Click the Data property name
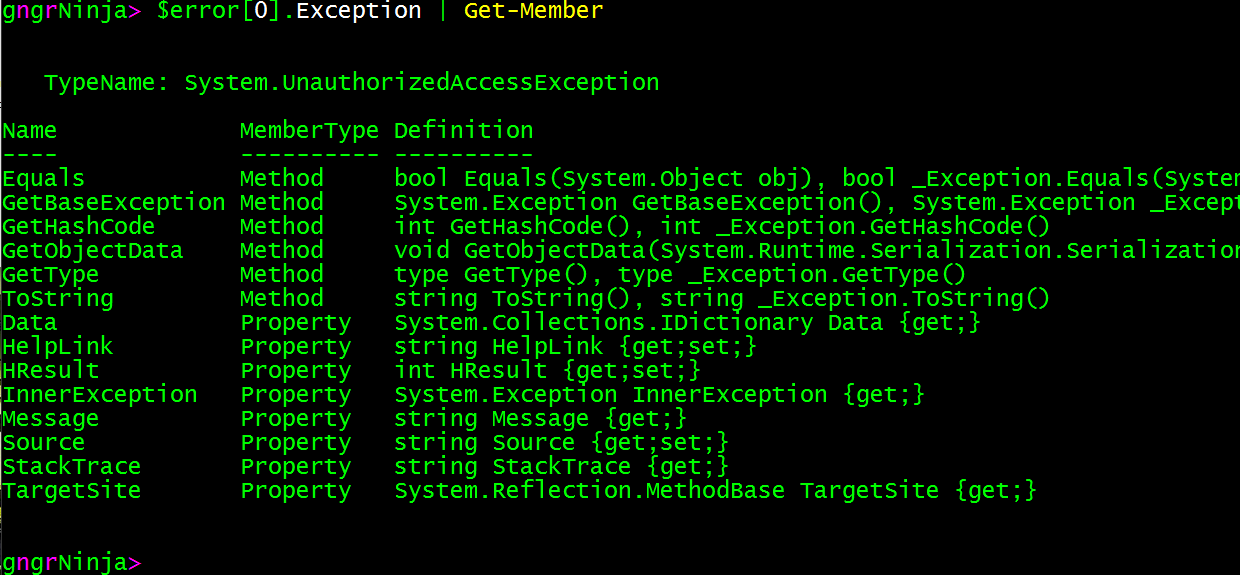 [x=29, y=323]
